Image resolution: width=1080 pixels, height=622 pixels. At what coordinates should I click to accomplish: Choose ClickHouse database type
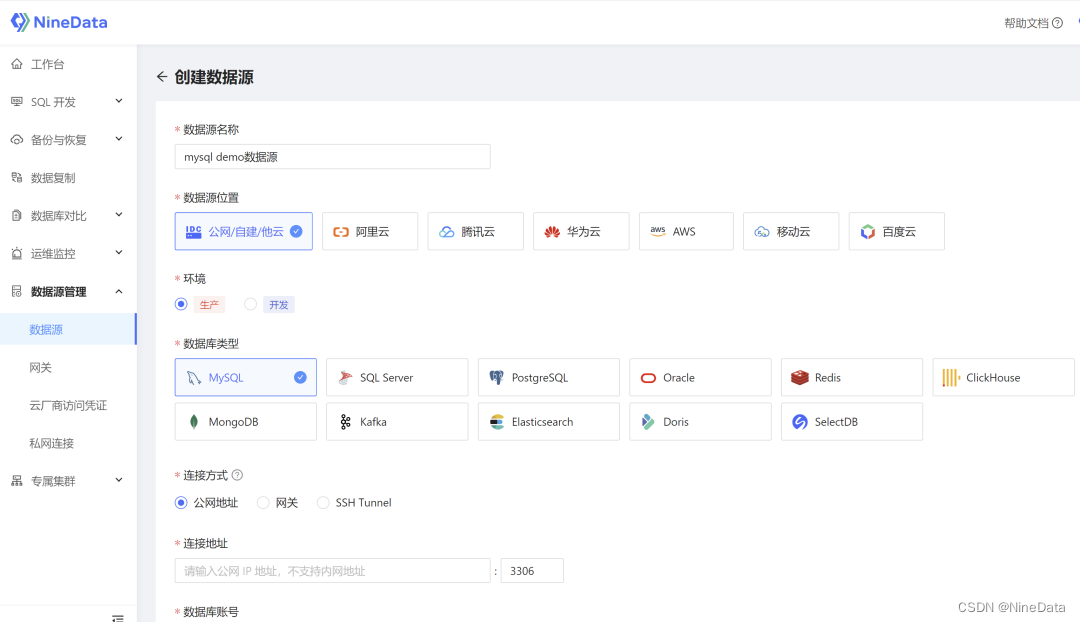point(1004,377)
